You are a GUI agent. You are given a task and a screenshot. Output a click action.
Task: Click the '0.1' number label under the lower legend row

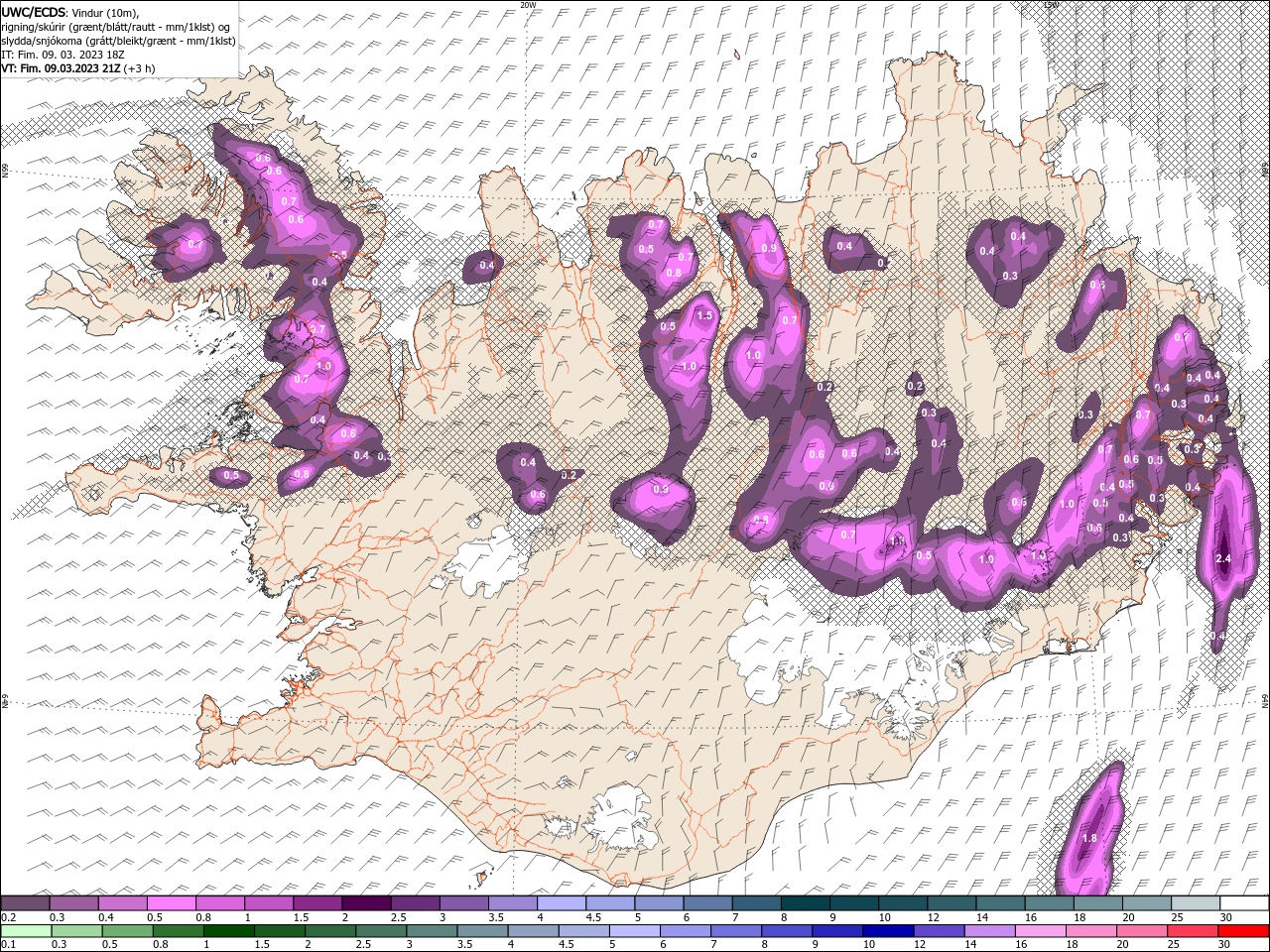coord(8,944)
